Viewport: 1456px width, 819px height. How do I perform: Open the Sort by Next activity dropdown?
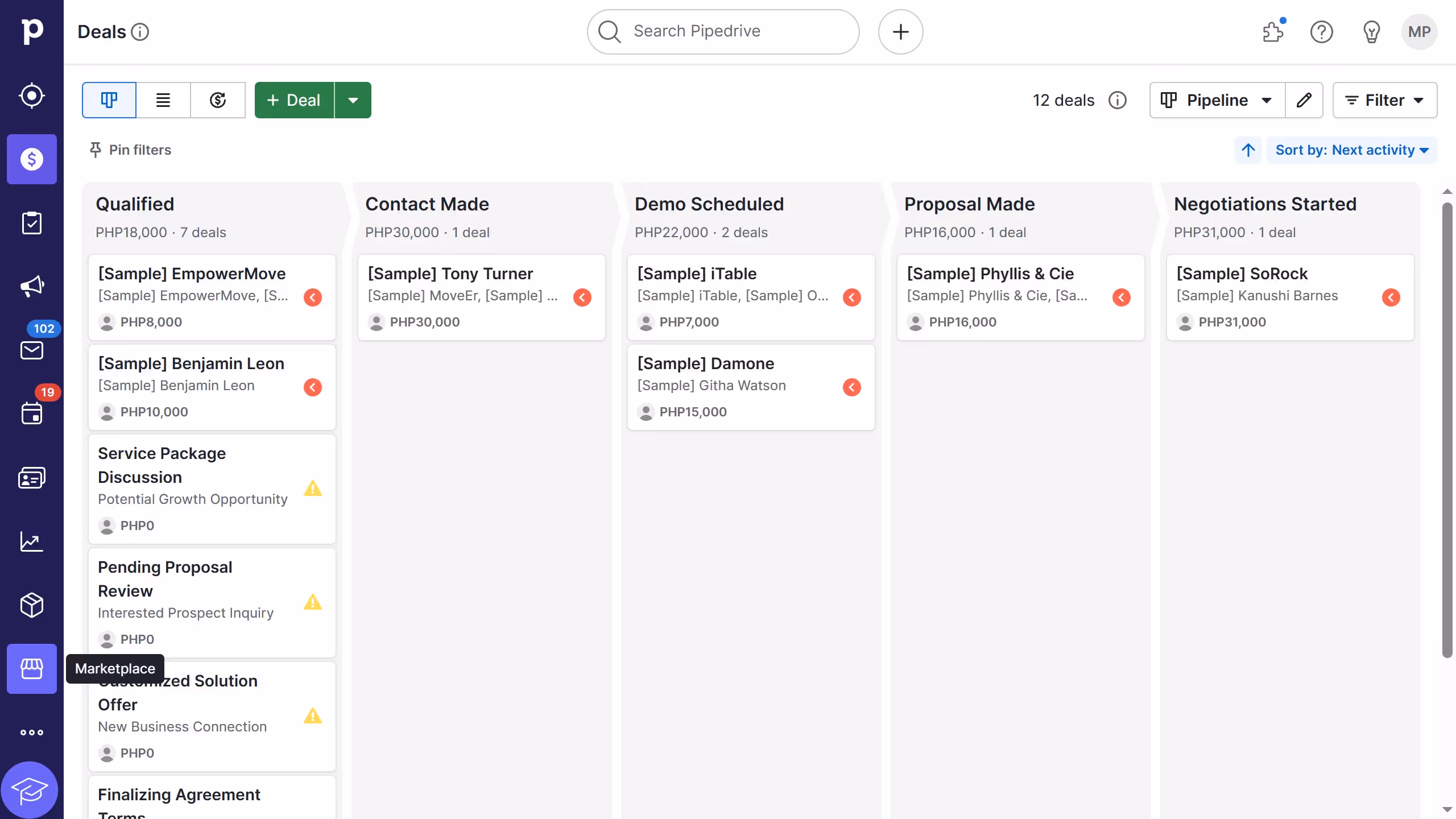[1352, 150]
